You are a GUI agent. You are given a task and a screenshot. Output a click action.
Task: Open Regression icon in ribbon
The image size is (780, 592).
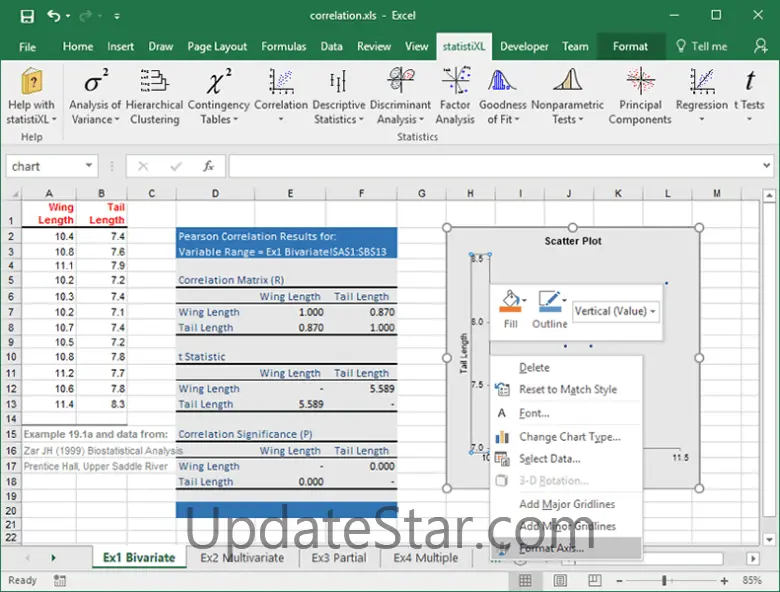(702, 81)
